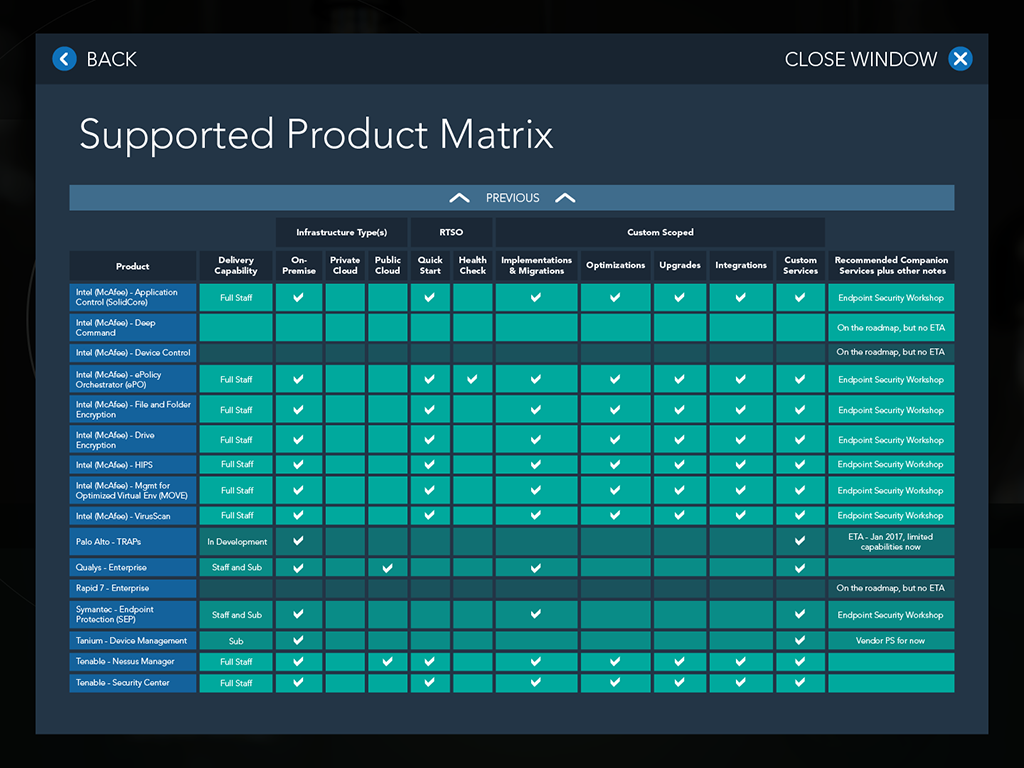Click In Development delivery capability cell

(x=236, y=541)
